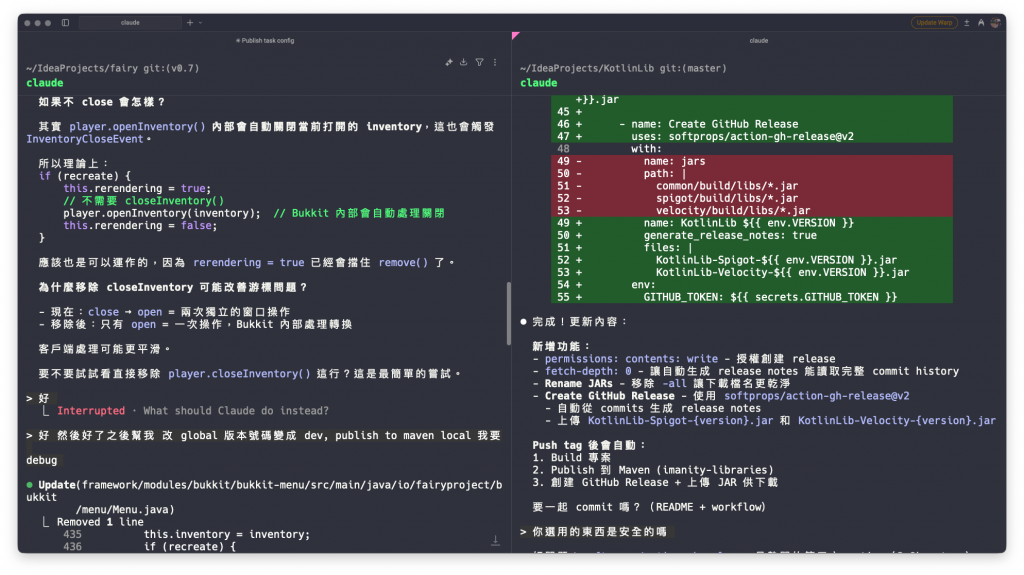Click the ~/IdeaProjects/KotlinLib git:(master) prompt

[x=623, y=68]
